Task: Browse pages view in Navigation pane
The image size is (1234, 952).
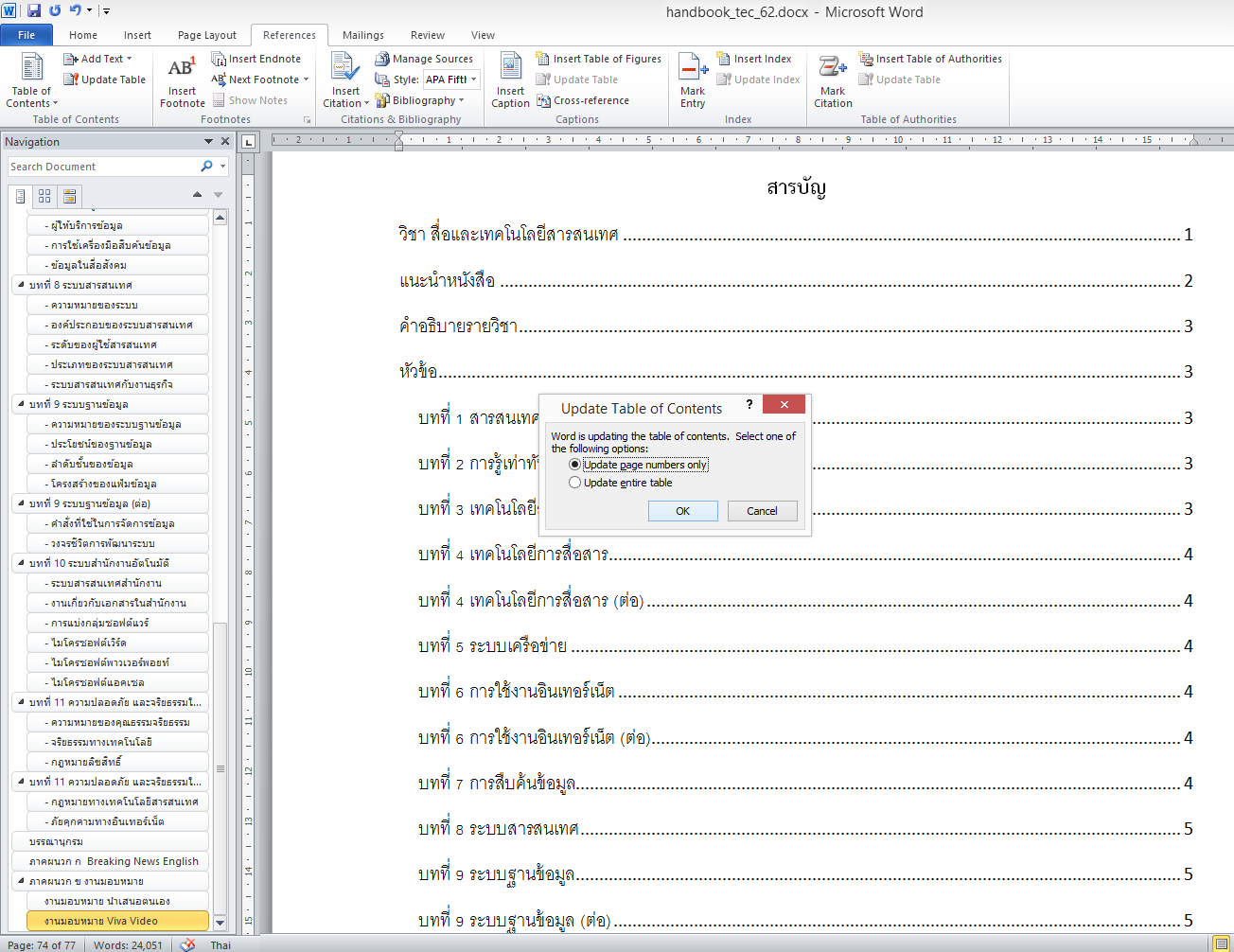Action: coord(44,196)
